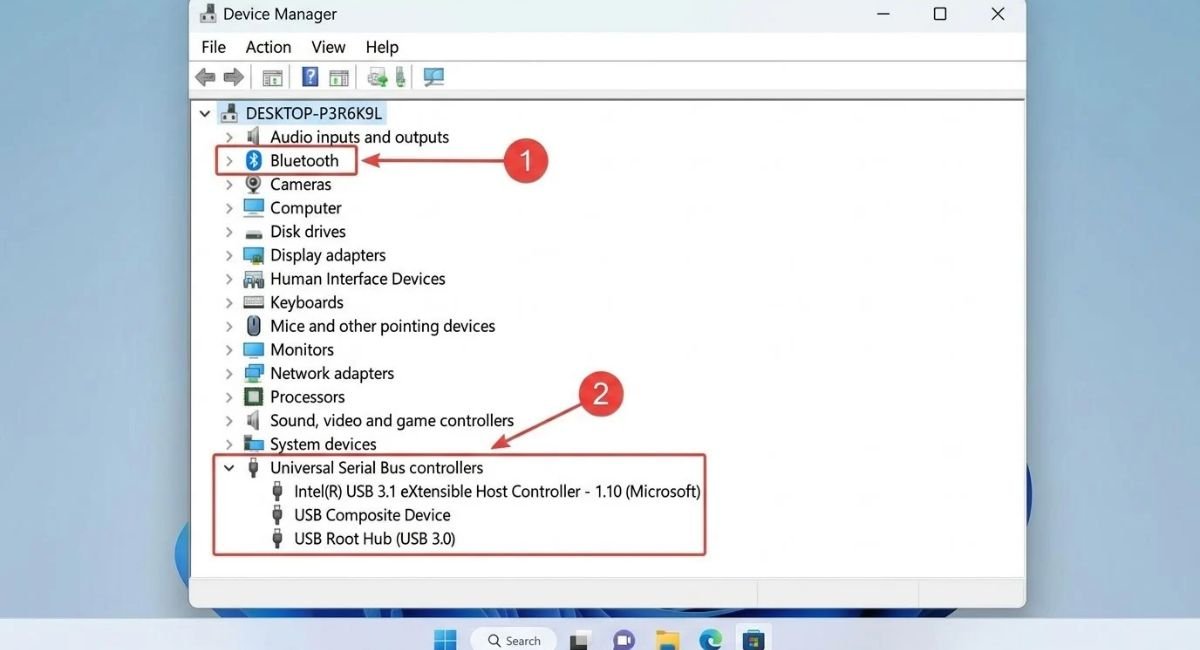Click the Back arrow toolbar icon
The image size is (1200, 650).
205,77
